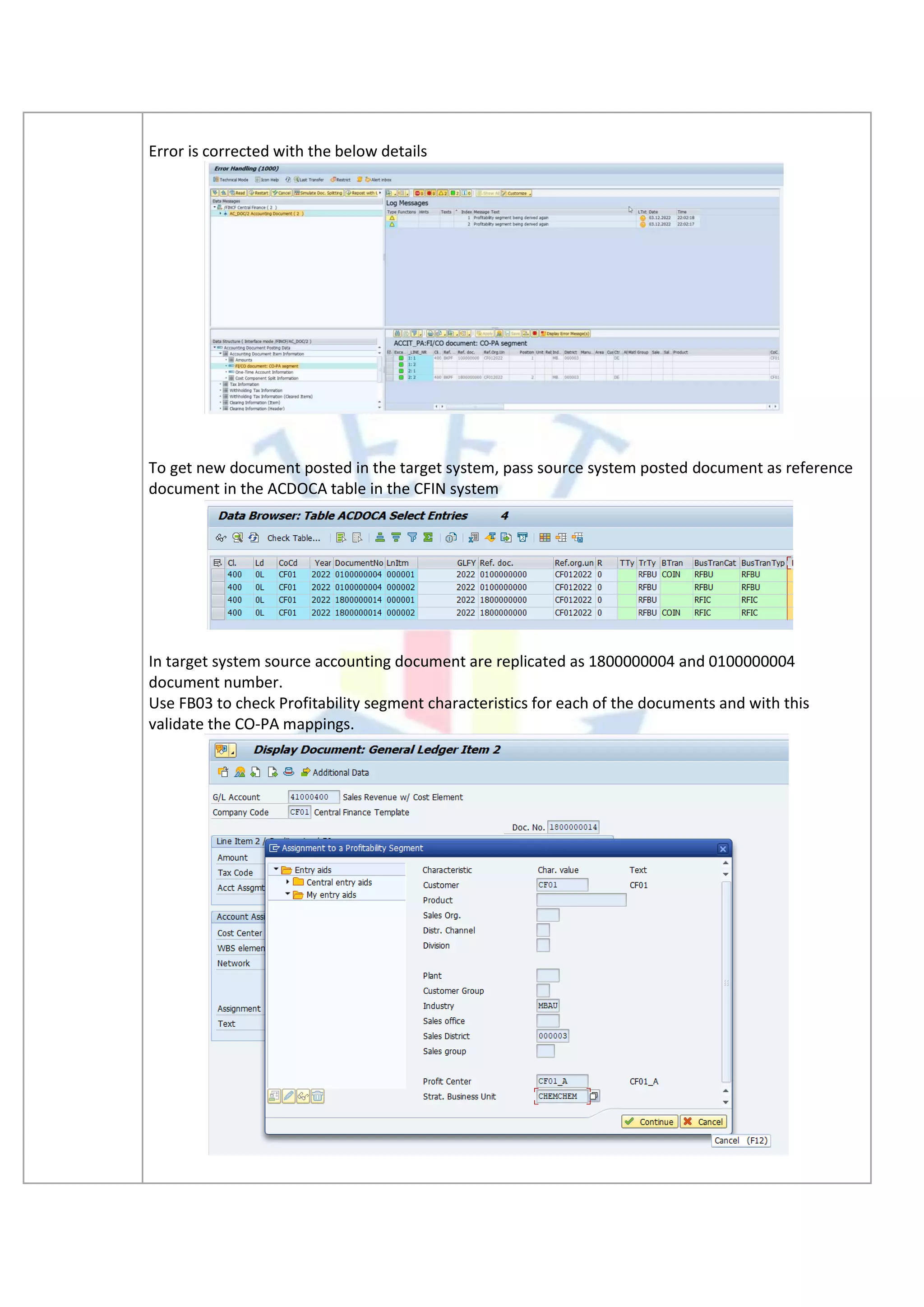Click the funnel Filter icon in Data Browser
Screen dimensions: 924x1307
(412, 538)
